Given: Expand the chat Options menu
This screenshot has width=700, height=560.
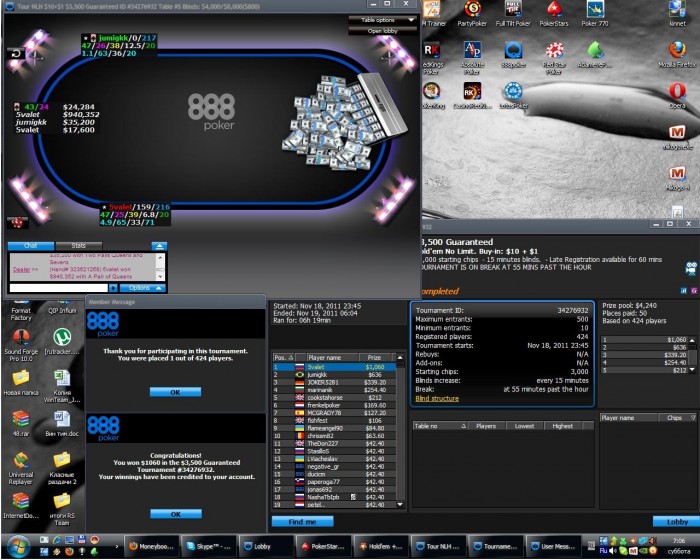Looking at the screenshot, I should pyautogui.click(x=143, y=288).
